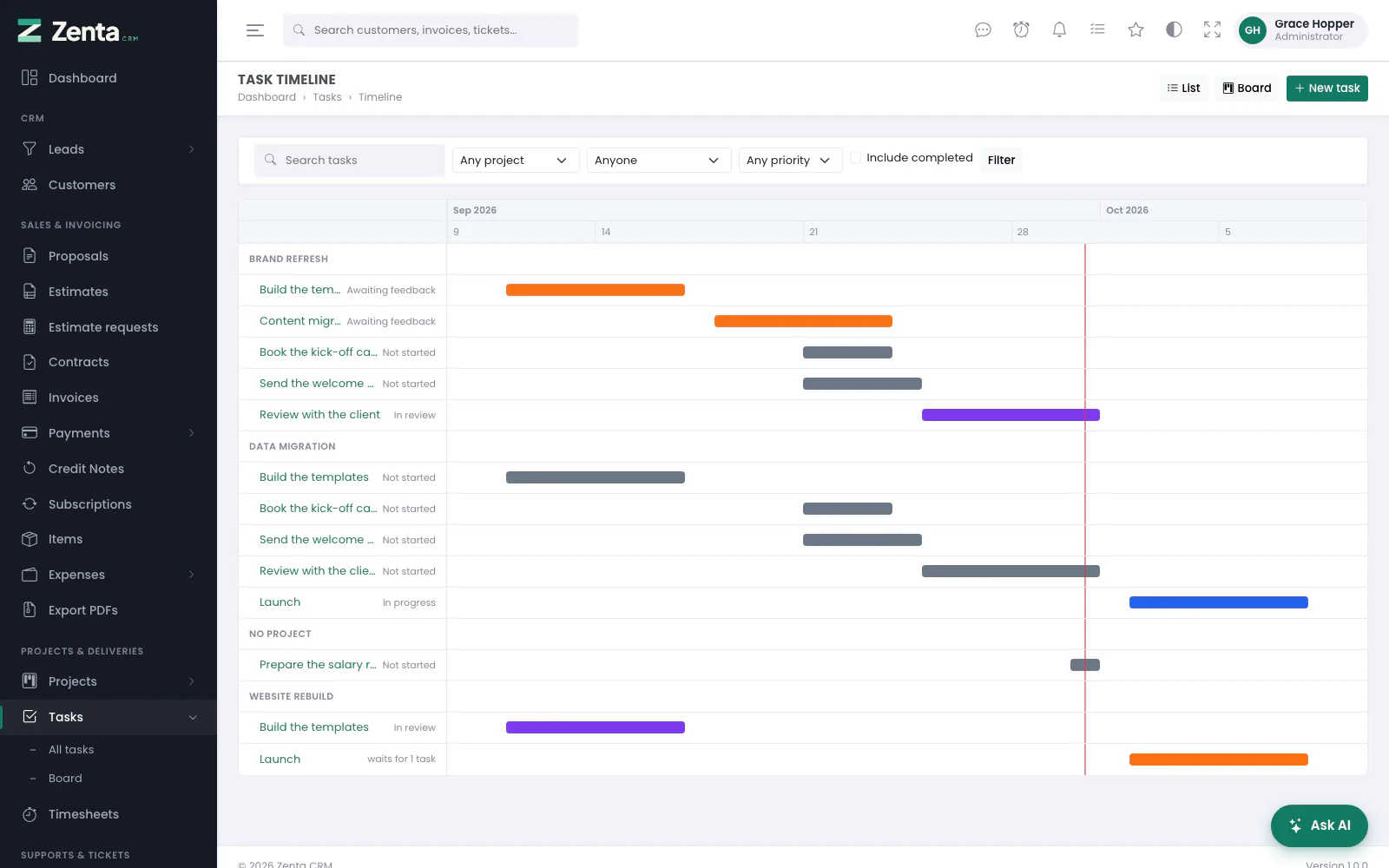Click the Zenta CRM logo
The height and width of the screenshot is (868, 1389).
point(78,31)
